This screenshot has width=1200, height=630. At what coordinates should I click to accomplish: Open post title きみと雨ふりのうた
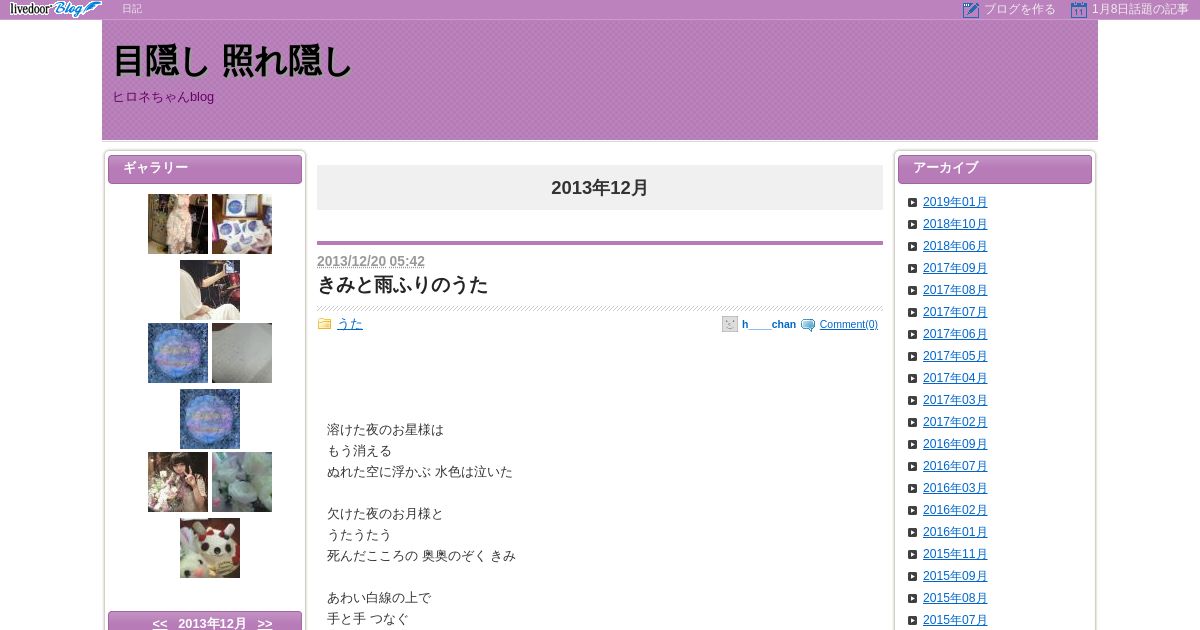pyautogui.click(x=402, y=285)
